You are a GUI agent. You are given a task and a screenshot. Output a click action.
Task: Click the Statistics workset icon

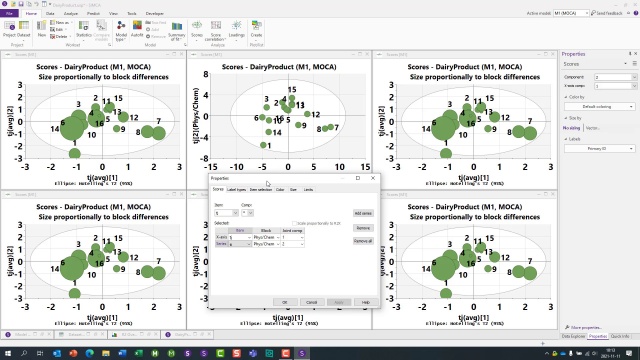pyautogui.click(x=84, y=29)
